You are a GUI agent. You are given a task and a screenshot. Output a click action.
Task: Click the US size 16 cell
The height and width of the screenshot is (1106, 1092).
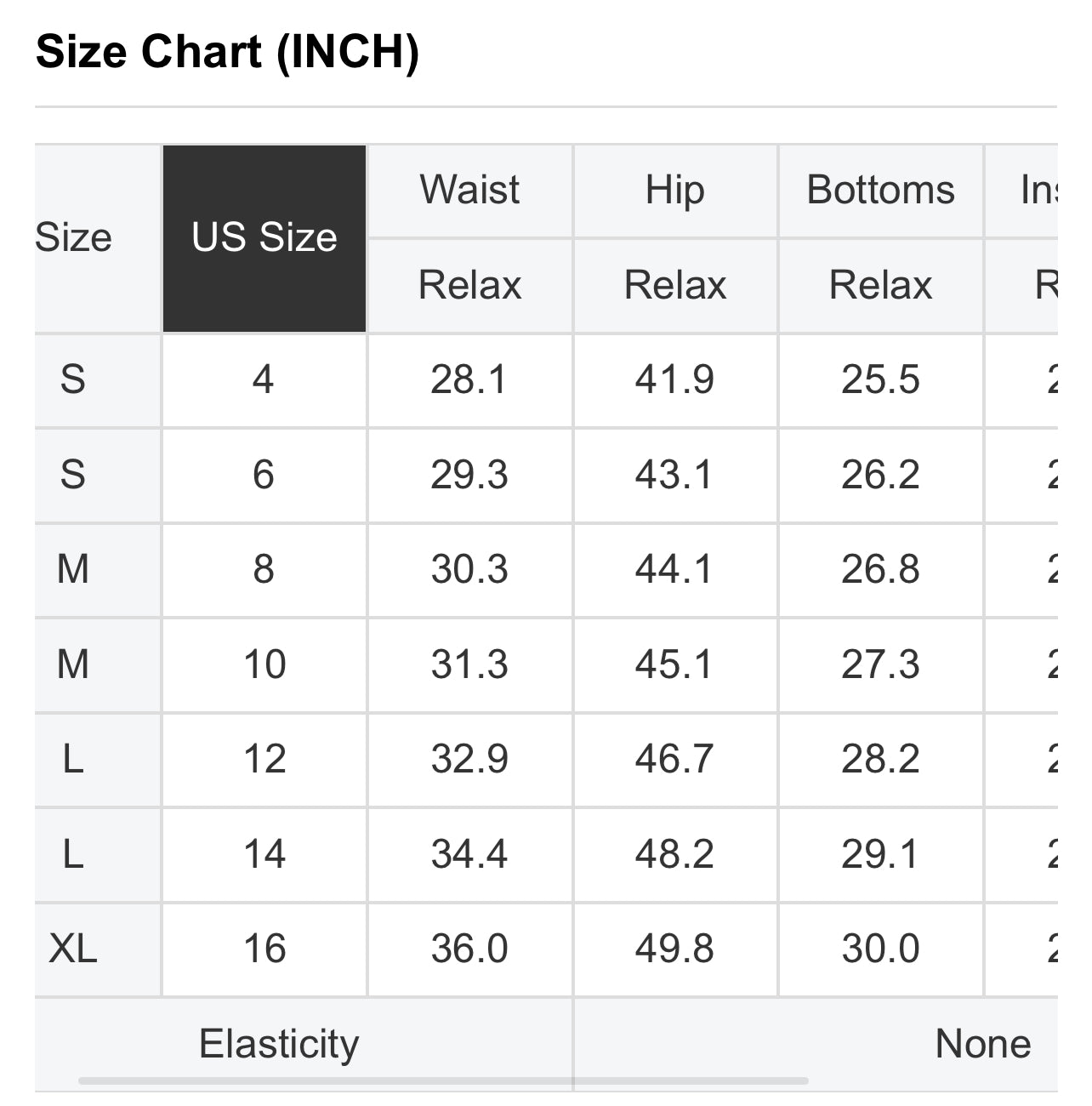click(264, 949)
